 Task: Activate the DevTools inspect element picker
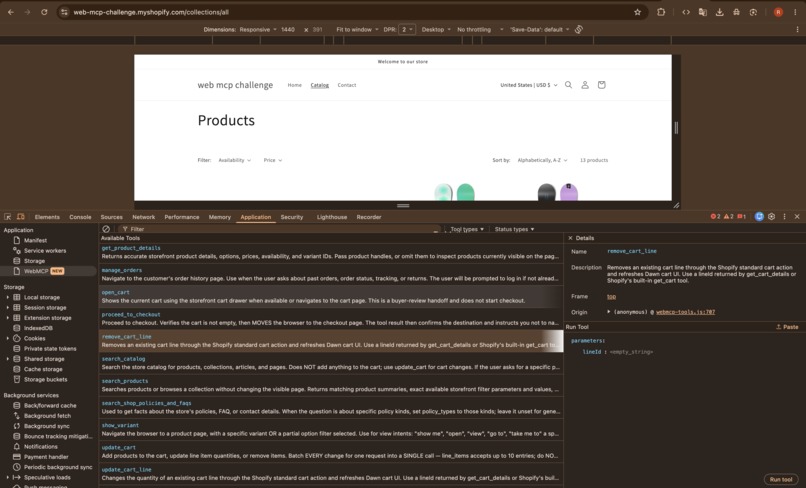click(x=8, y=217)
